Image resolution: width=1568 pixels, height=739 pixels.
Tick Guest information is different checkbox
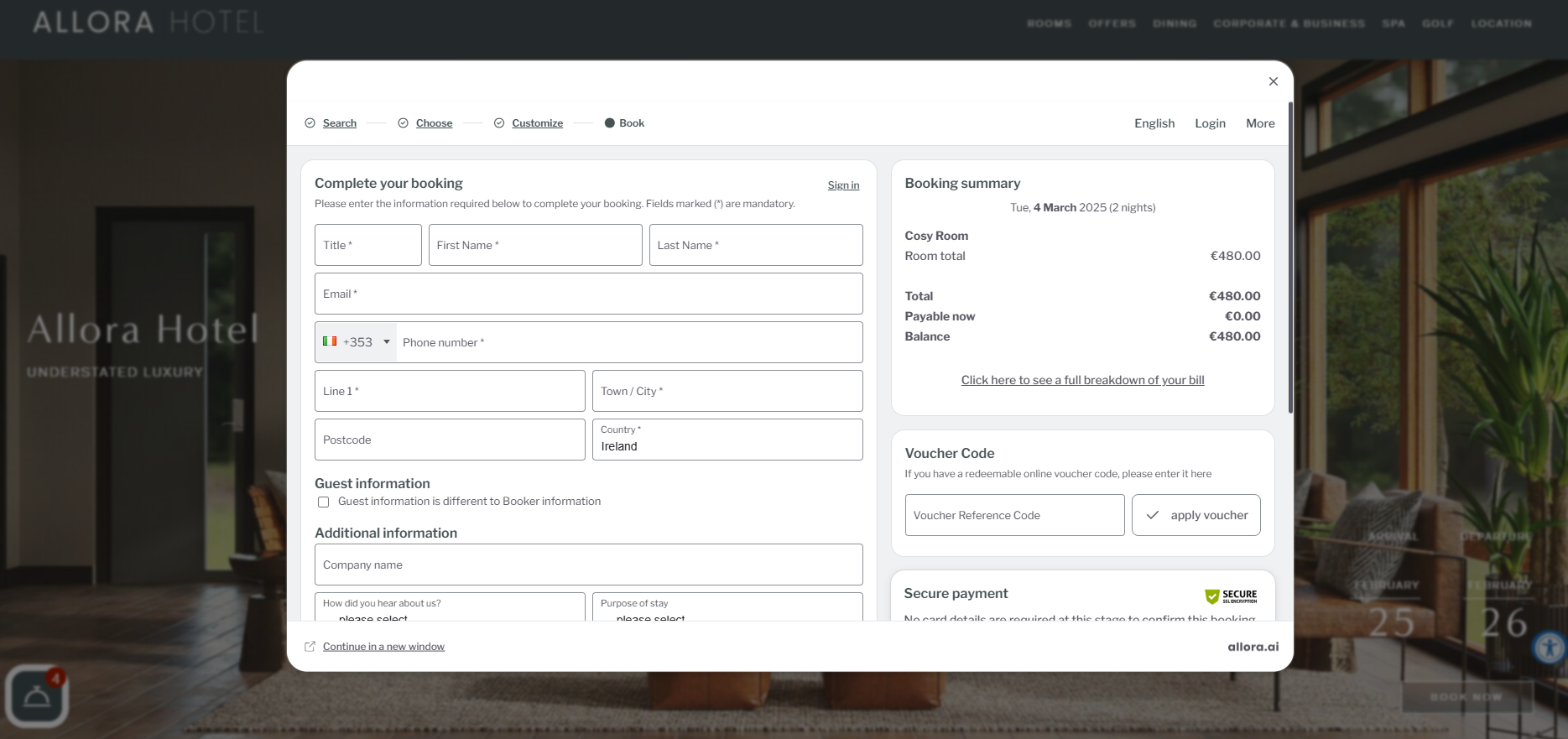coord(323,502)
